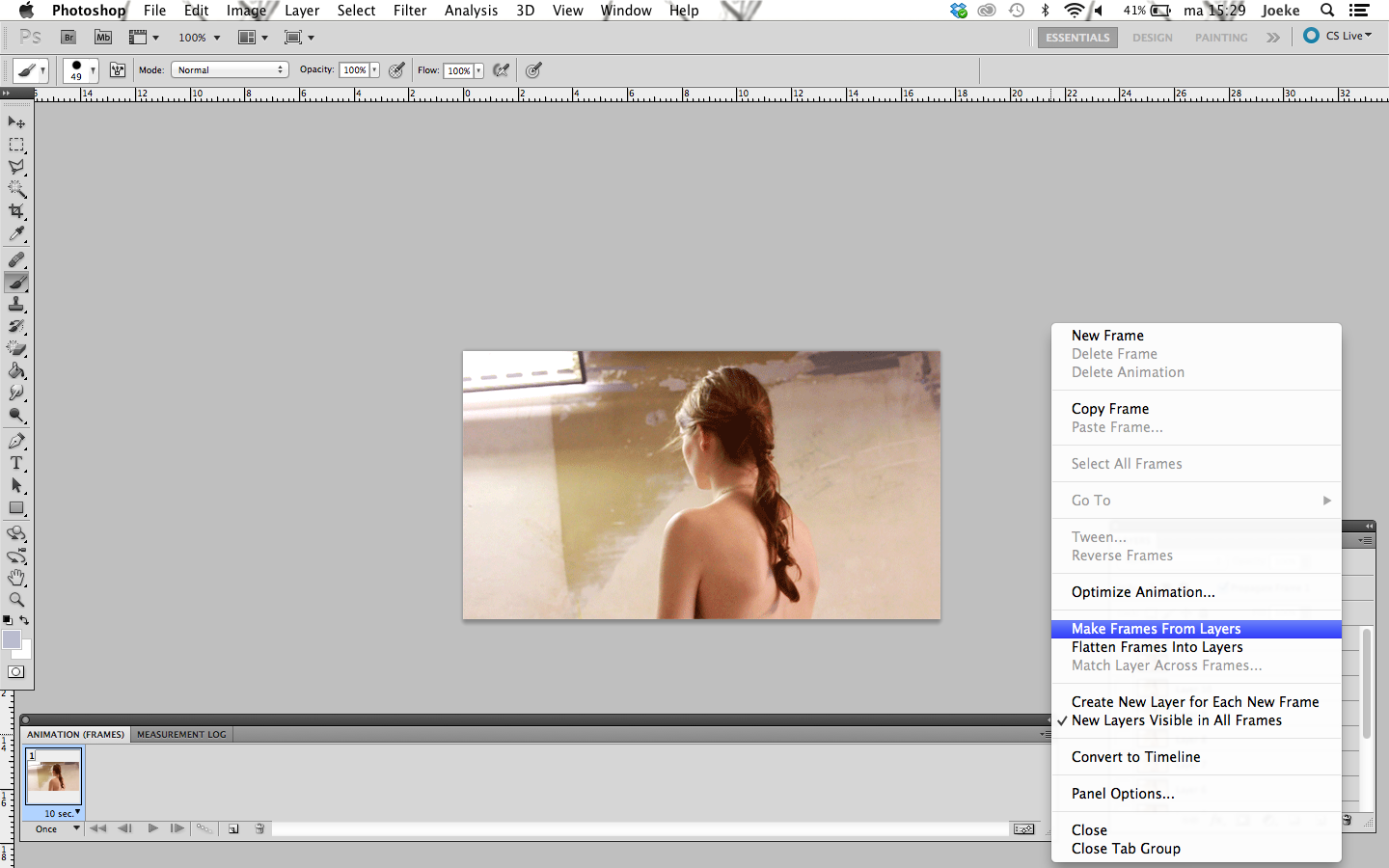Open the blending Mode dropdown

click(230, 70)
